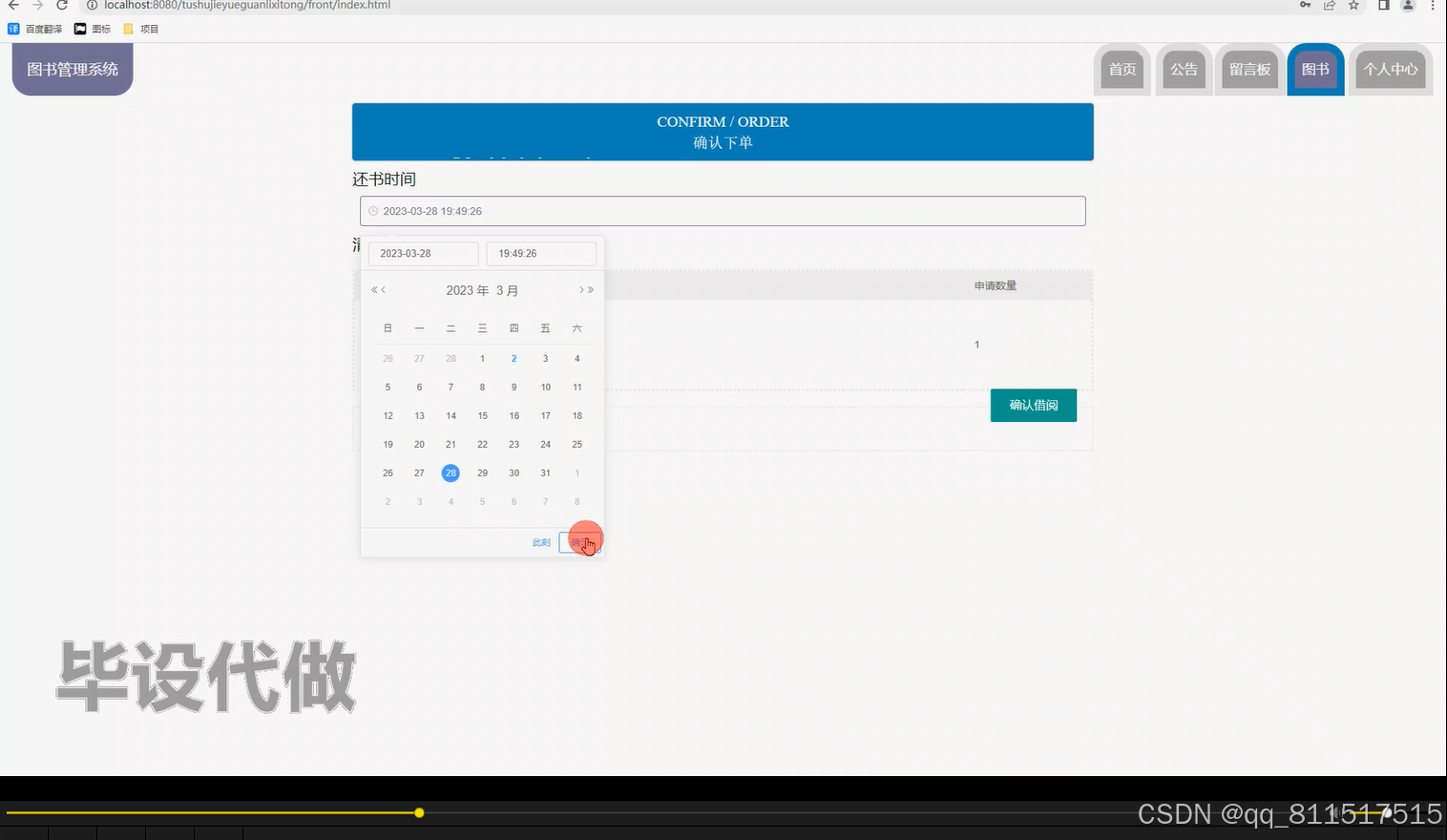The image size is (1447, 840).
Task: Switch to the 公告 tab
Action: pyautogui.click(x=1184, y=69)
